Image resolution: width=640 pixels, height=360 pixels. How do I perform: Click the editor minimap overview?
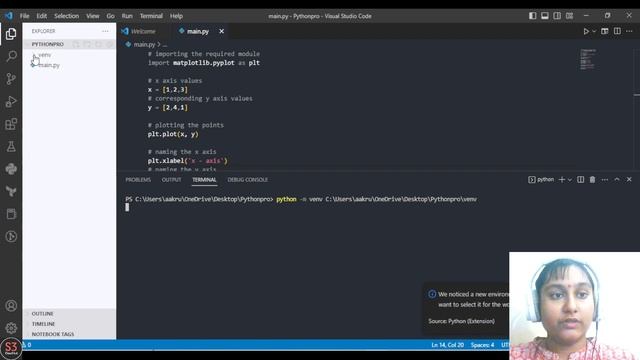[588, 60]
